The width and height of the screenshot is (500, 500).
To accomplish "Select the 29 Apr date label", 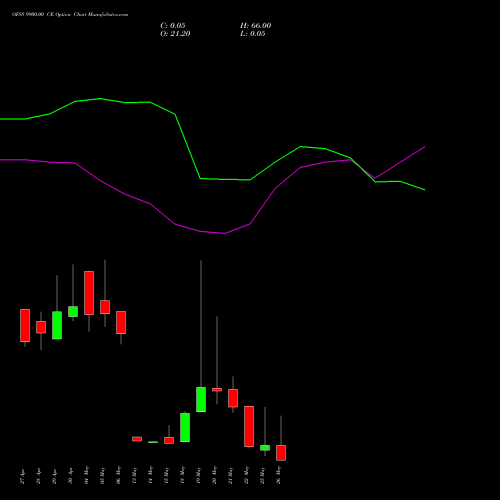I will (x=55, y=476).
